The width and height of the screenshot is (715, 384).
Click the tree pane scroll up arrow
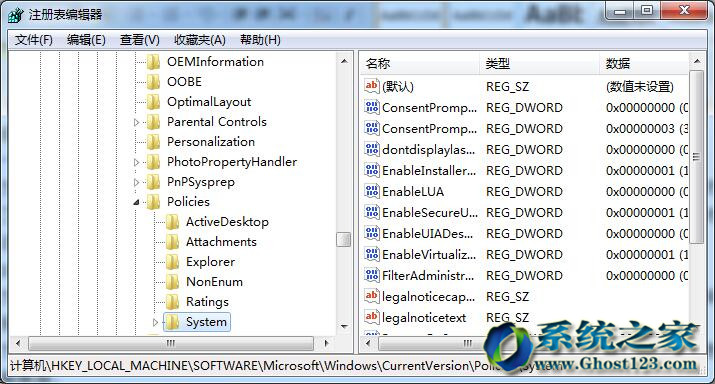(x=344, y=61)
